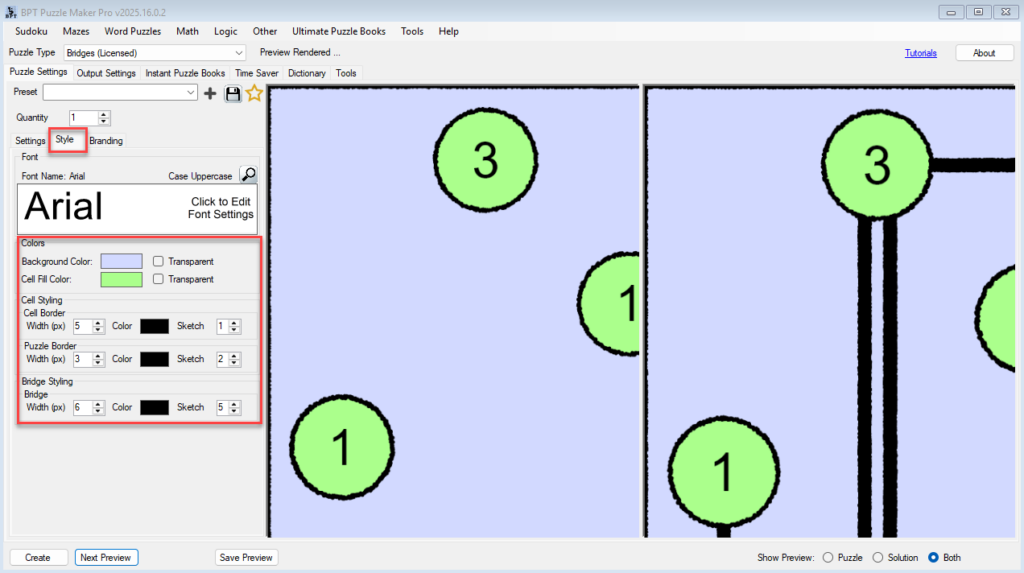
Task: Select the Solution preview radio button
Action: pyautogui.click(x=878, y=557)
